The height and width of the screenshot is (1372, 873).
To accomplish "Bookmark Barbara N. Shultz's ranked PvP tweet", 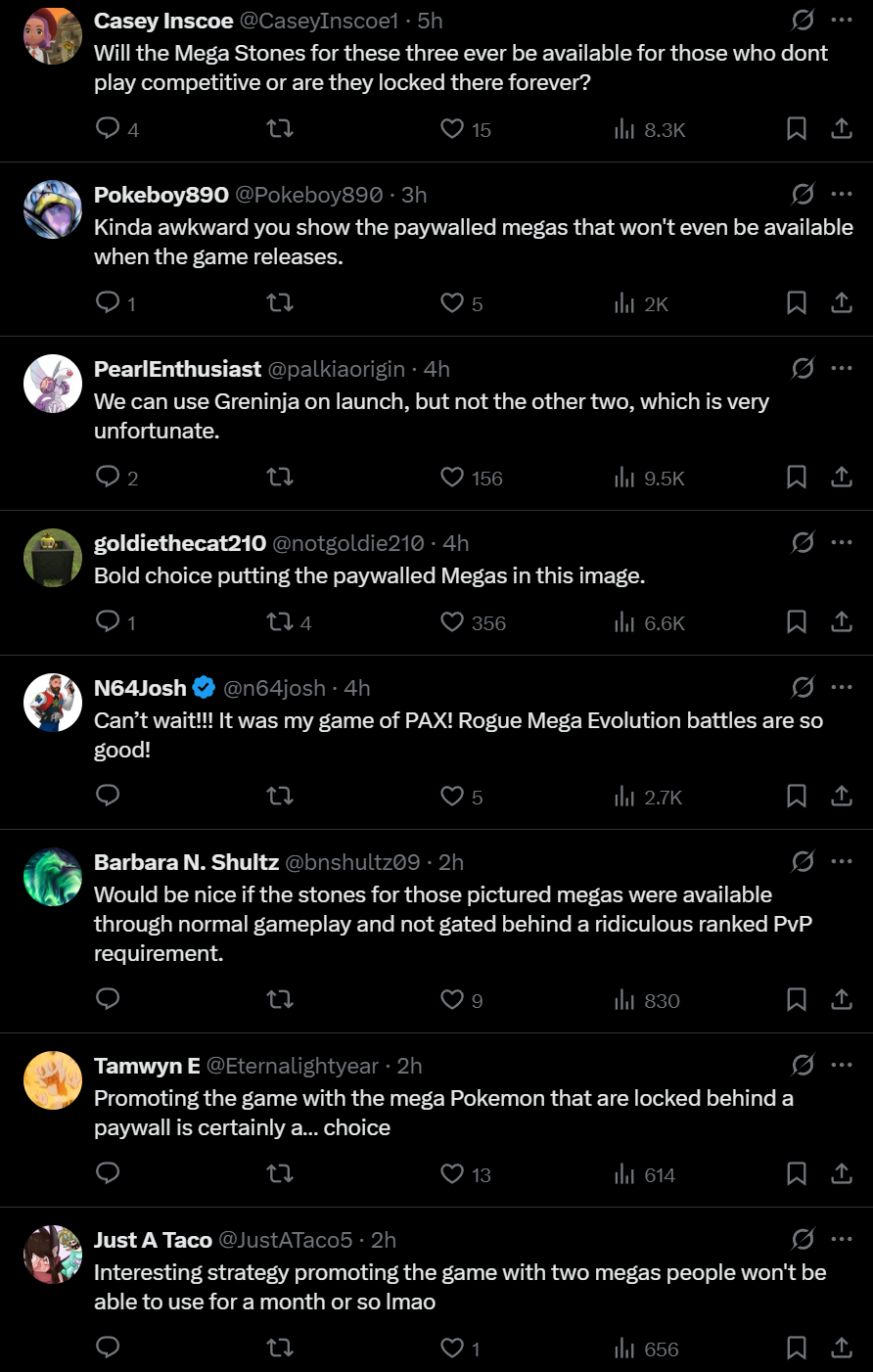I will pos(797,999).
